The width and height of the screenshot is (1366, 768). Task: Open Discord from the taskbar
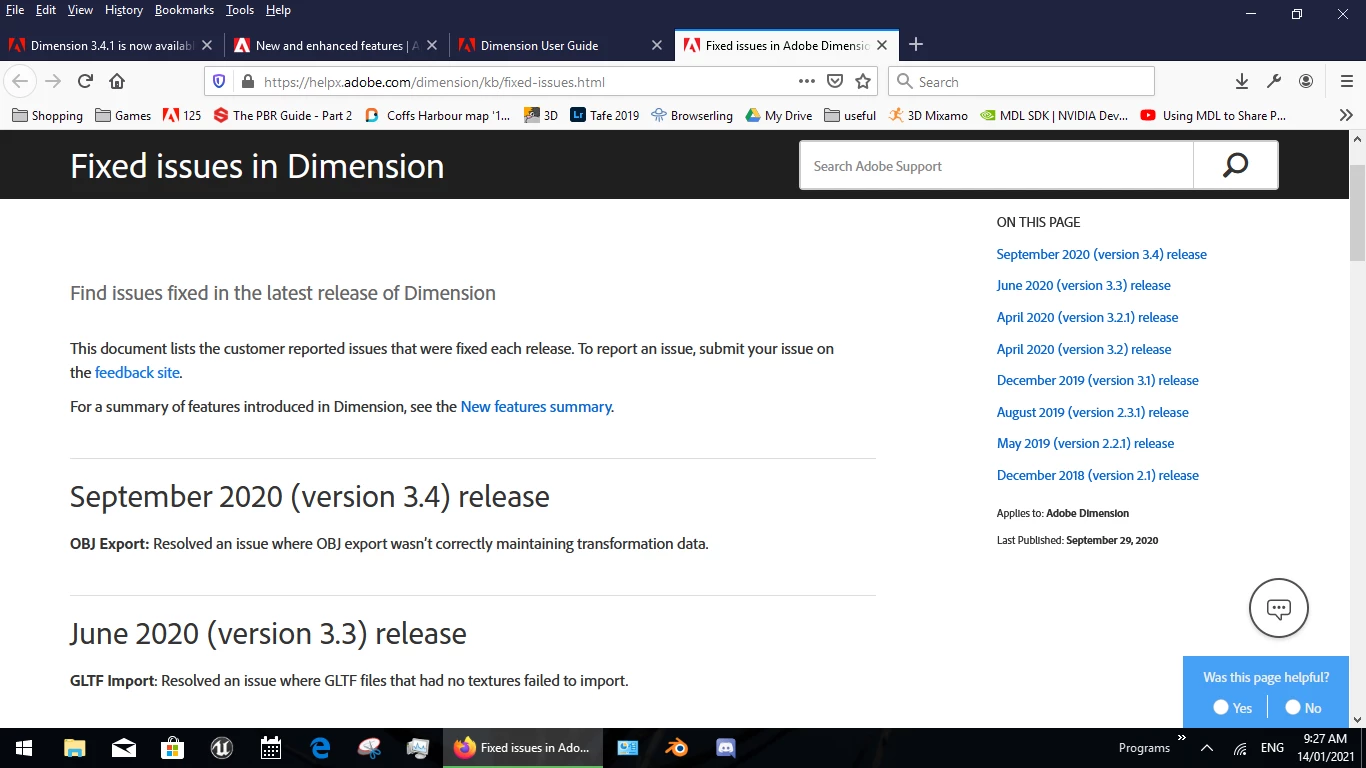(726, 747)
